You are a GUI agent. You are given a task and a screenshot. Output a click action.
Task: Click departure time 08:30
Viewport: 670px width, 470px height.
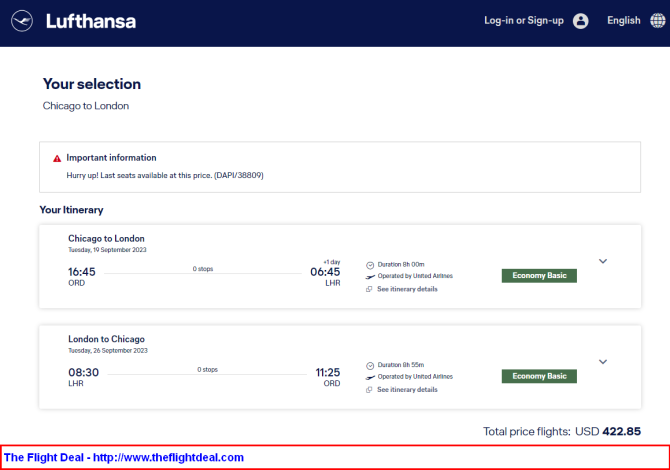click(x=83, y=372)
